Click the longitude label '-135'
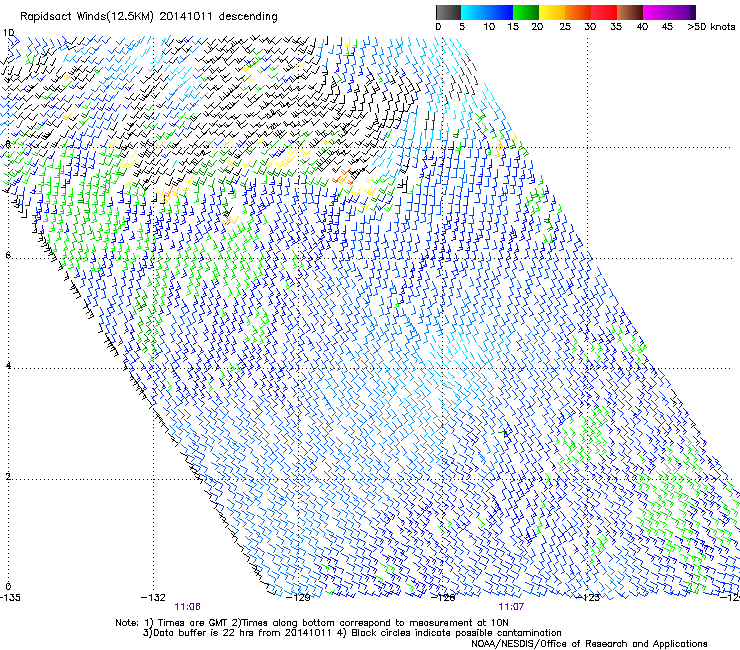Viewport: 740px width, 650px height. pyautogui.click(x=10, y=597)
